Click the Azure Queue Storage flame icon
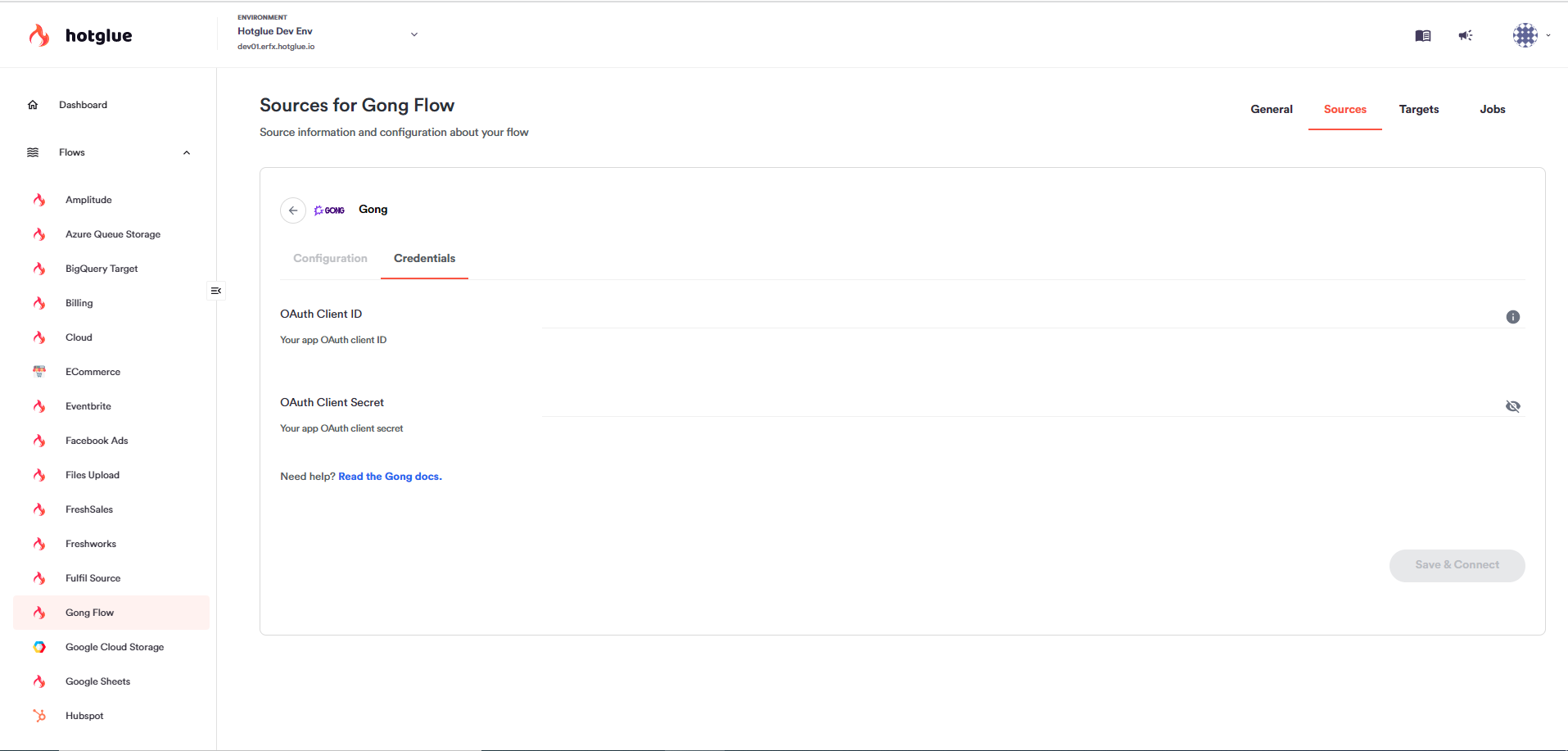The width and height of the screenshot is (1568, 751). pos(39,234)
